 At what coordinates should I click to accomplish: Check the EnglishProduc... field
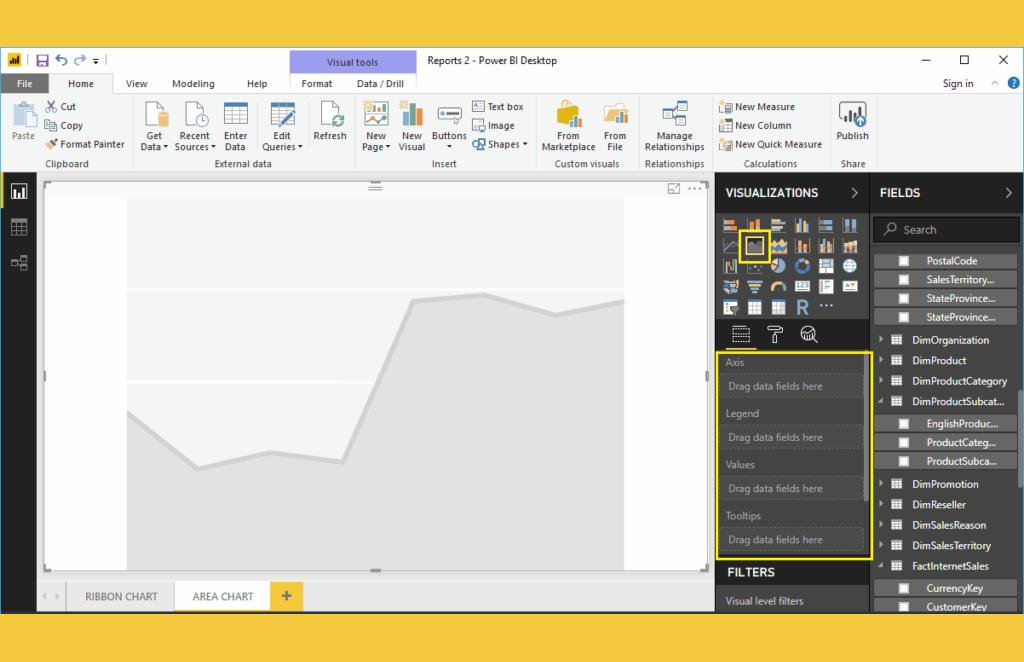pyautogui.click(x=904, y=424)
